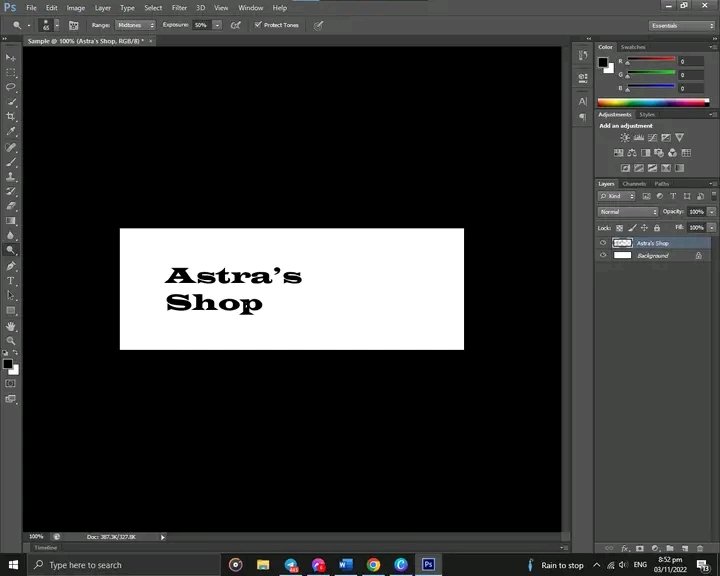
Task: Create a new layer from Layers panel
Action: [x=685, y=548]
